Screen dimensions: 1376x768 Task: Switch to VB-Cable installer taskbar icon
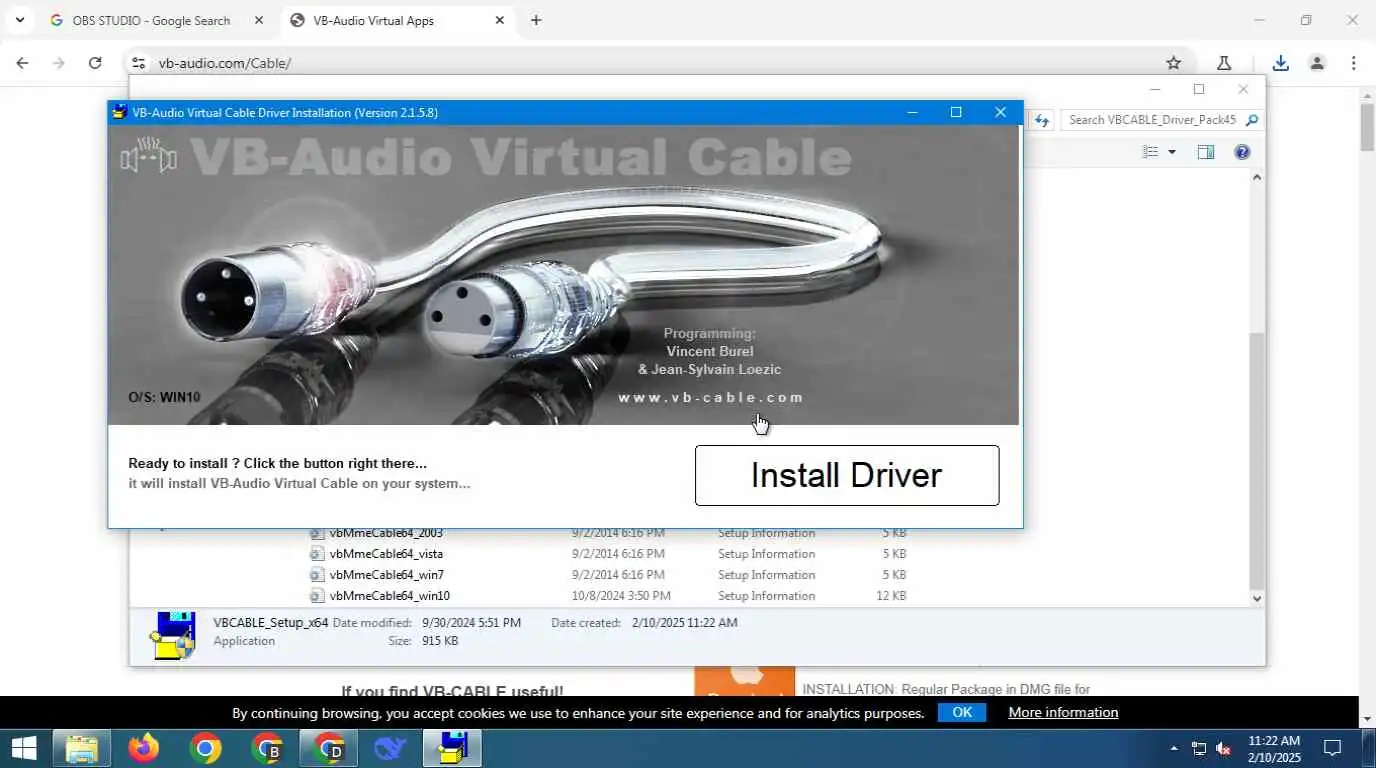click(452, 748)
